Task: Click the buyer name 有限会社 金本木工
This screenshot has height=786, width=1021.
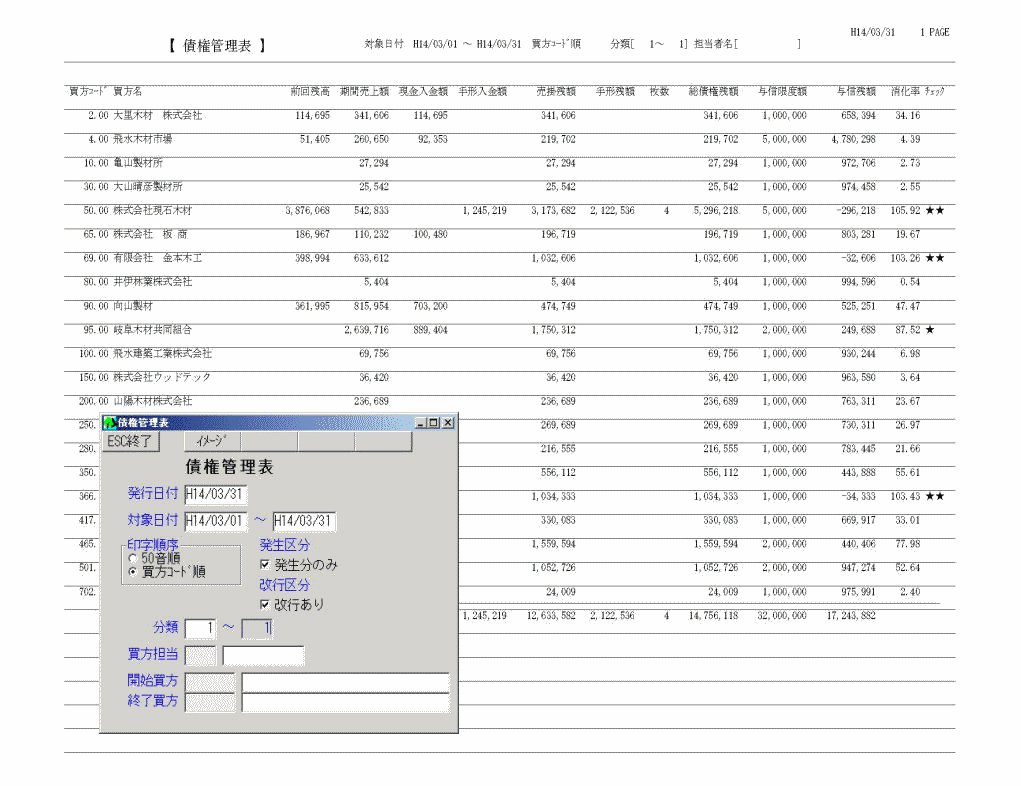Action: click(x=158, y=259)
